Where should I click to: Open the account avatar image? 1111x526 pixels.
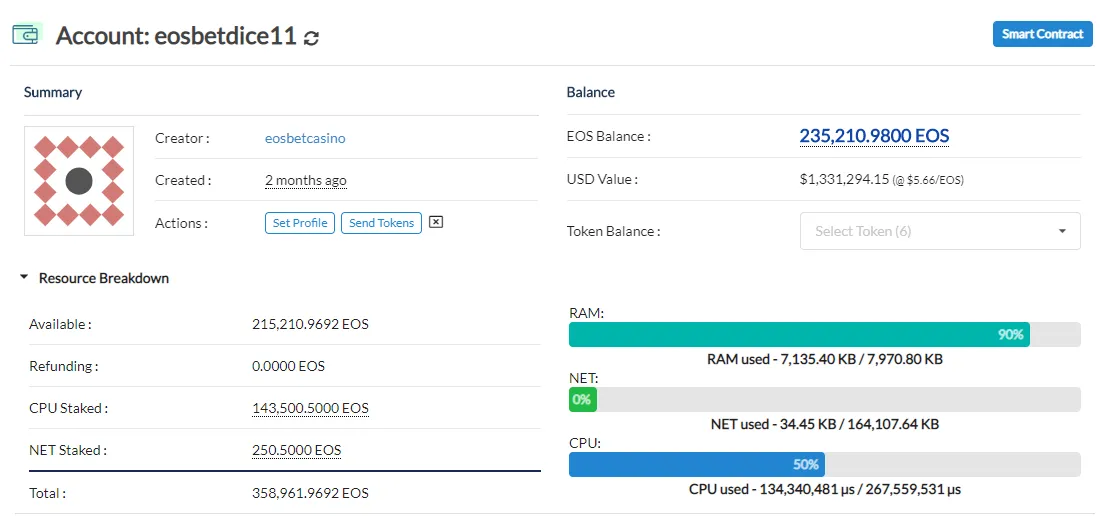(x=79, y=181)
